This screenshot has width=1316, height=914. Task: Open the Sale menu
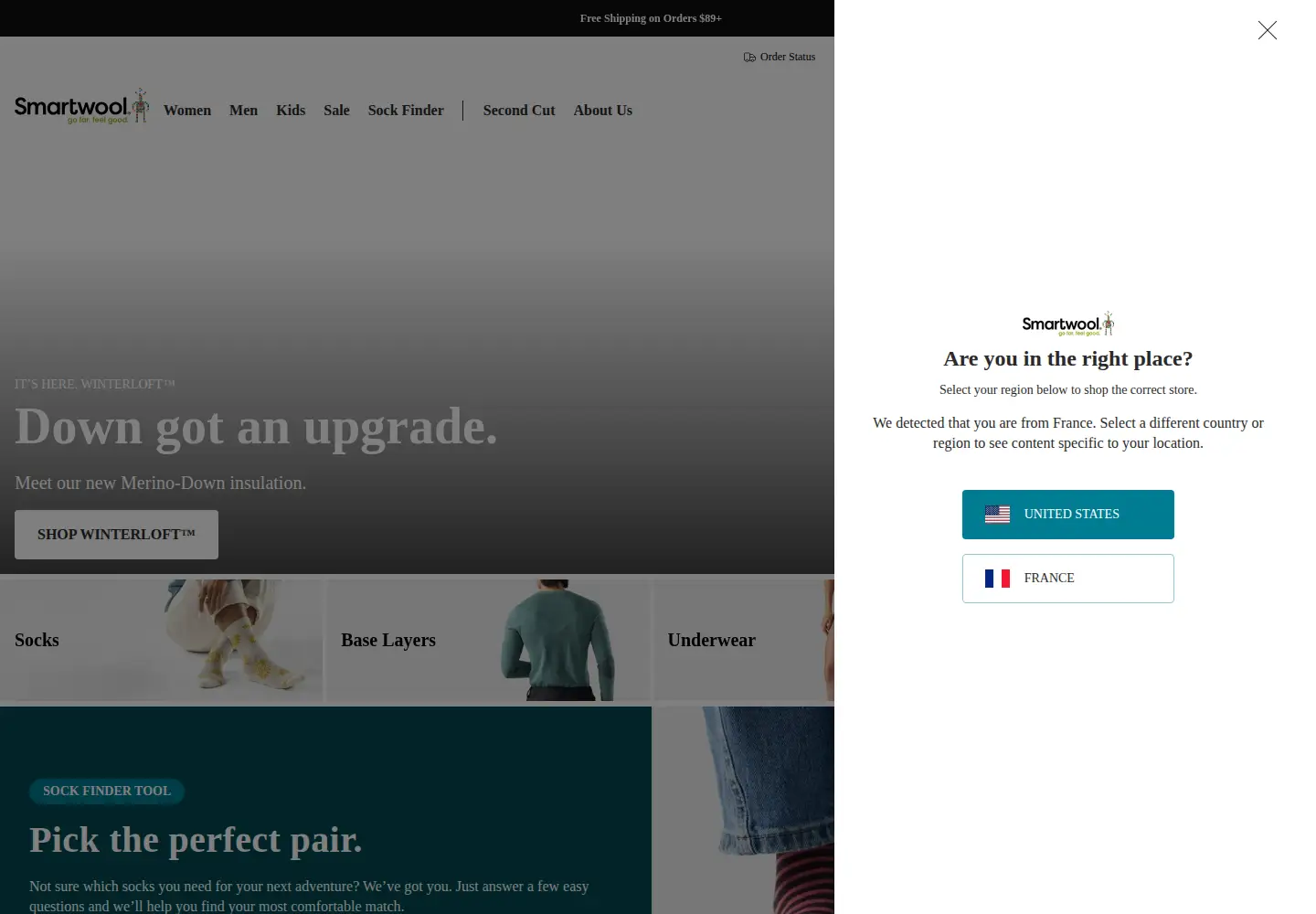[x=336, y=111]
